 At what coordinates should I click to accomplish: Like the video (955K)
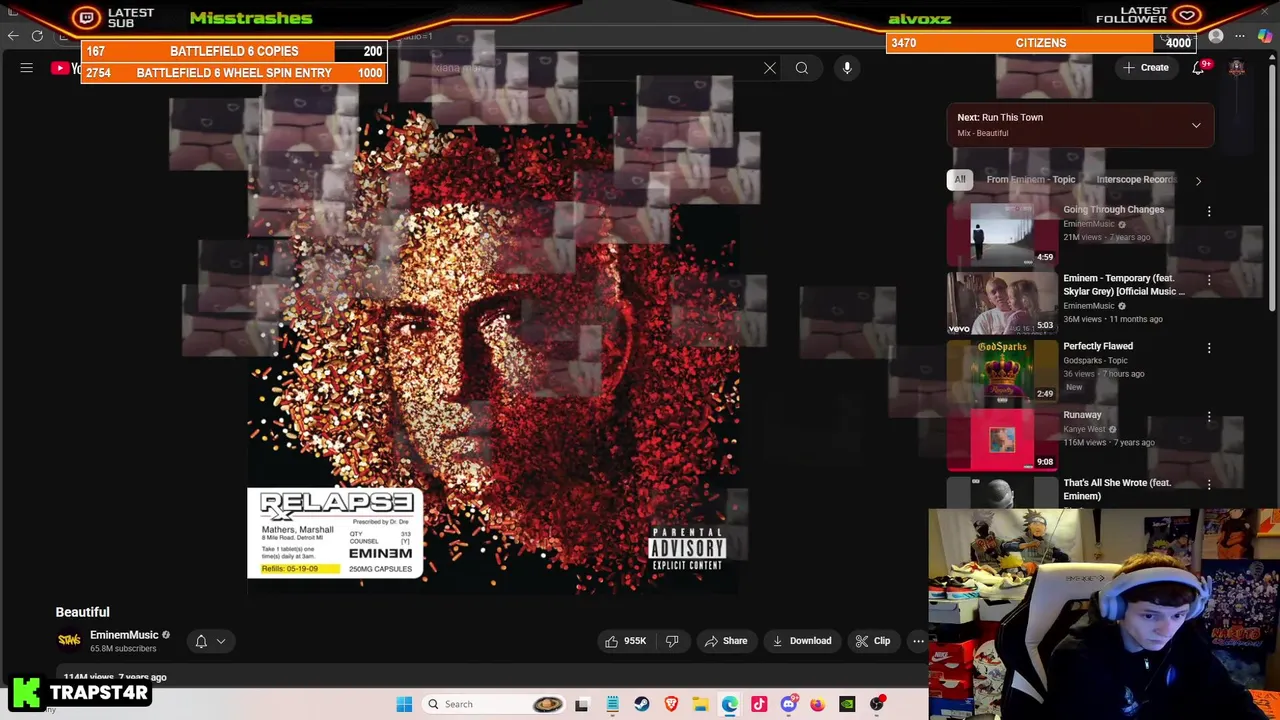tap(625, 641)
